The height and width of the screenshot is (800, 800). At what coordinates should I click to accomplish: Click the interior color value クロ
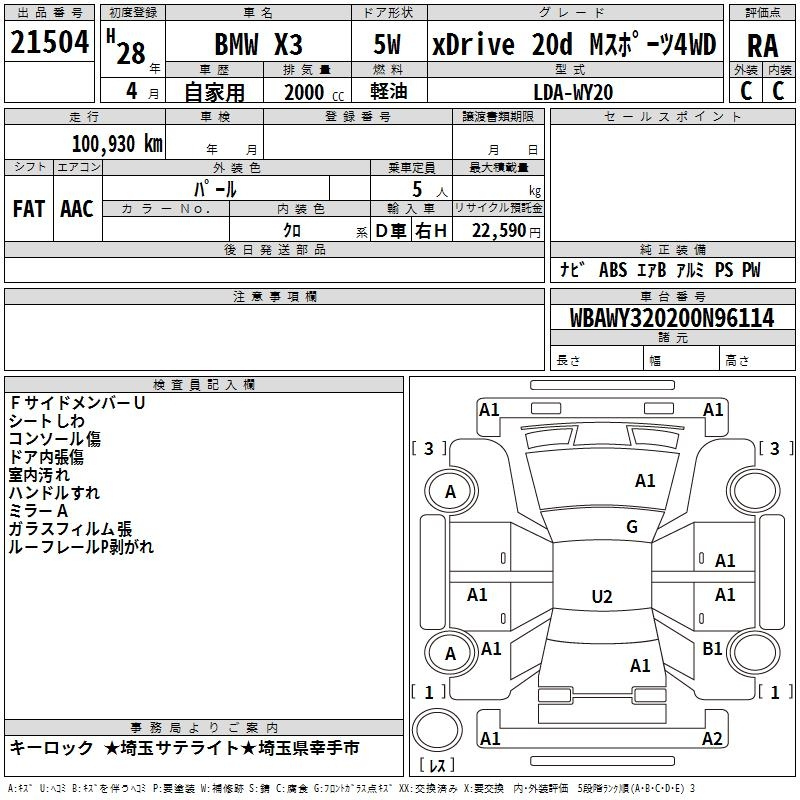tap(292, 231)
